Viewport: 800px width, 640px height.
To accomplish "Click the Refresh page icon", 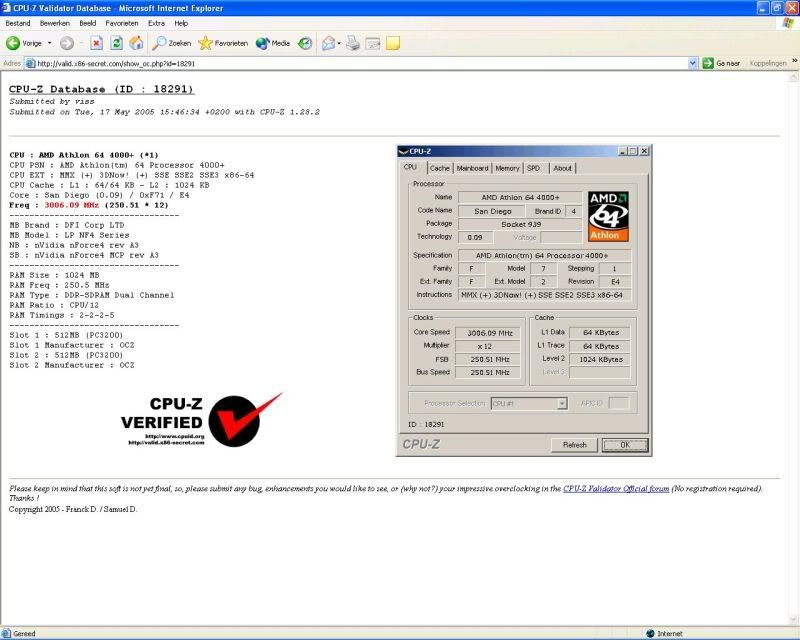I will click(116, 43).
